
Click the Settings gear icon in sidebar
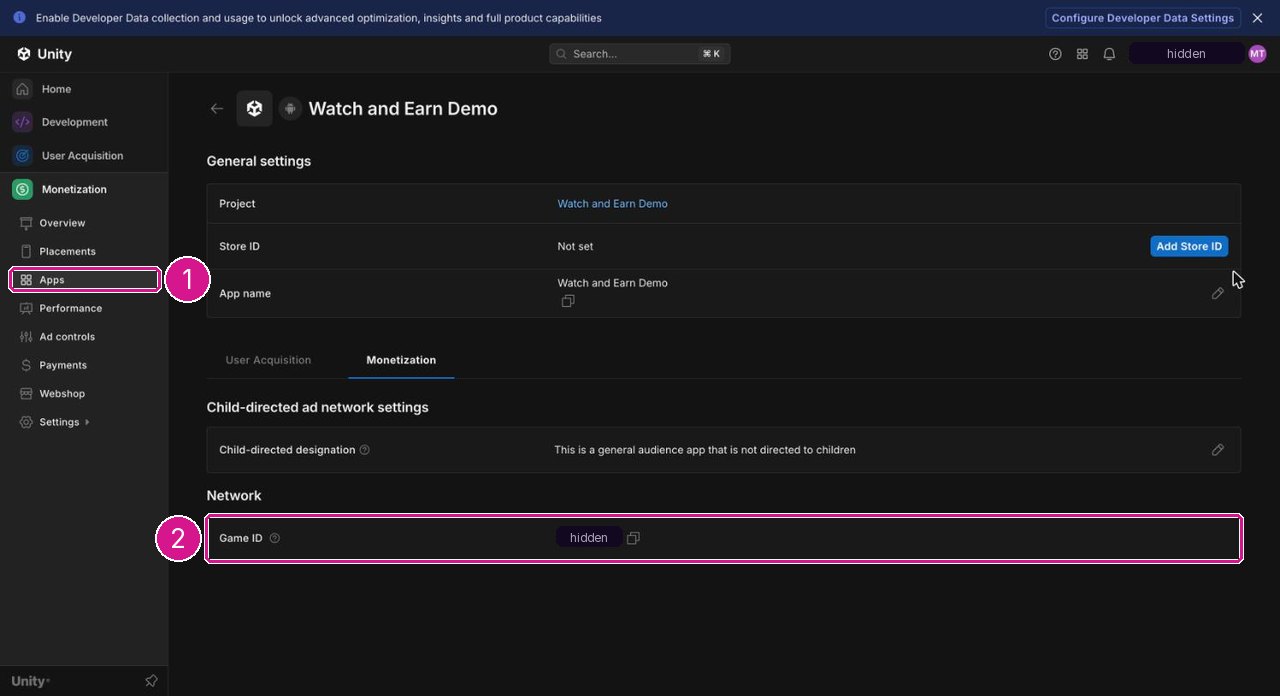tap(26, 422)
